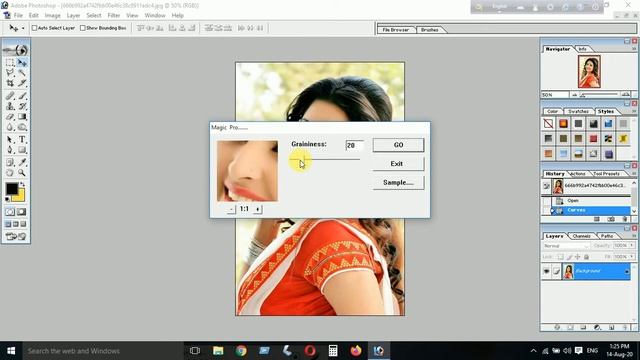640x360 pixels.
Task: Click the Exit button in dialog
Action: pos(397,164)
